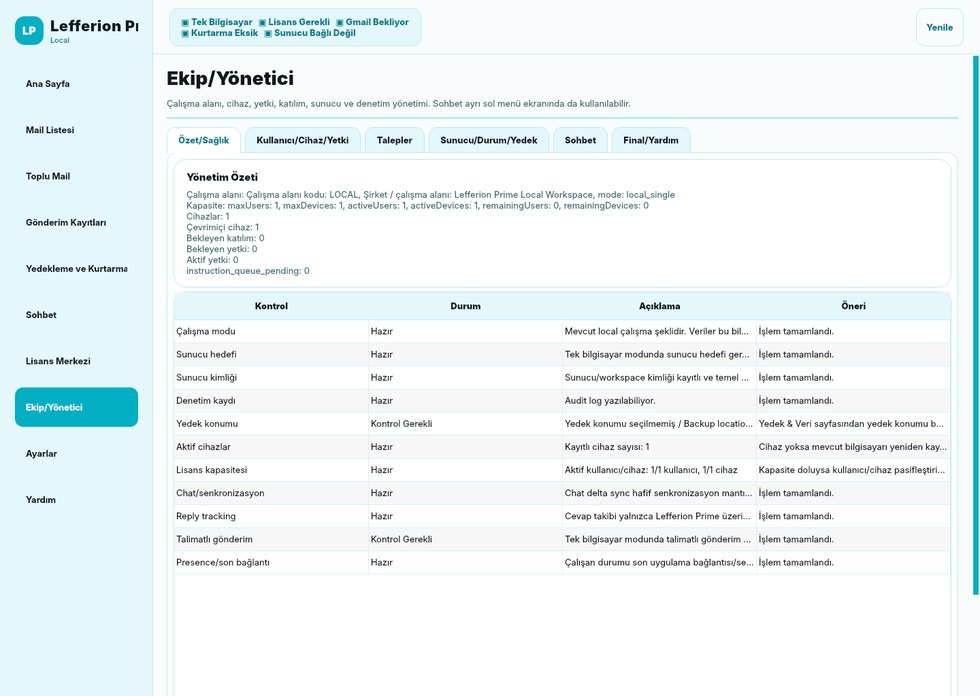Select the 'Lisans kapasitesi' cell
The width and height of the screenshot is (980, 696).
click(271, 470)
